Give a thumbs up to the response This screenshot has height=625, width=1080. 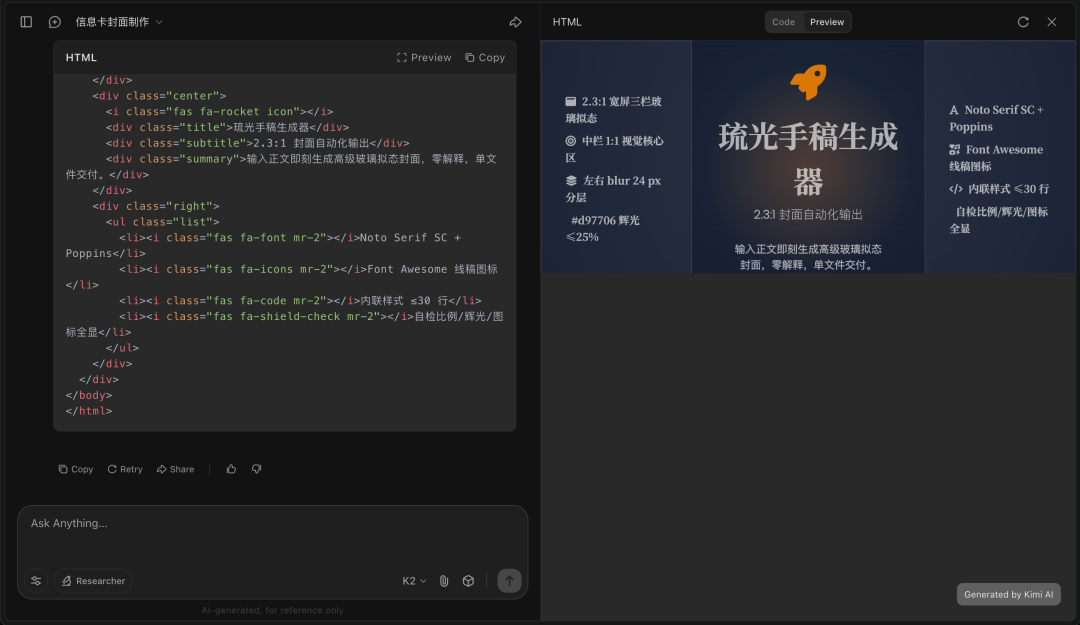pyautogui.click(x=231, y=468)
